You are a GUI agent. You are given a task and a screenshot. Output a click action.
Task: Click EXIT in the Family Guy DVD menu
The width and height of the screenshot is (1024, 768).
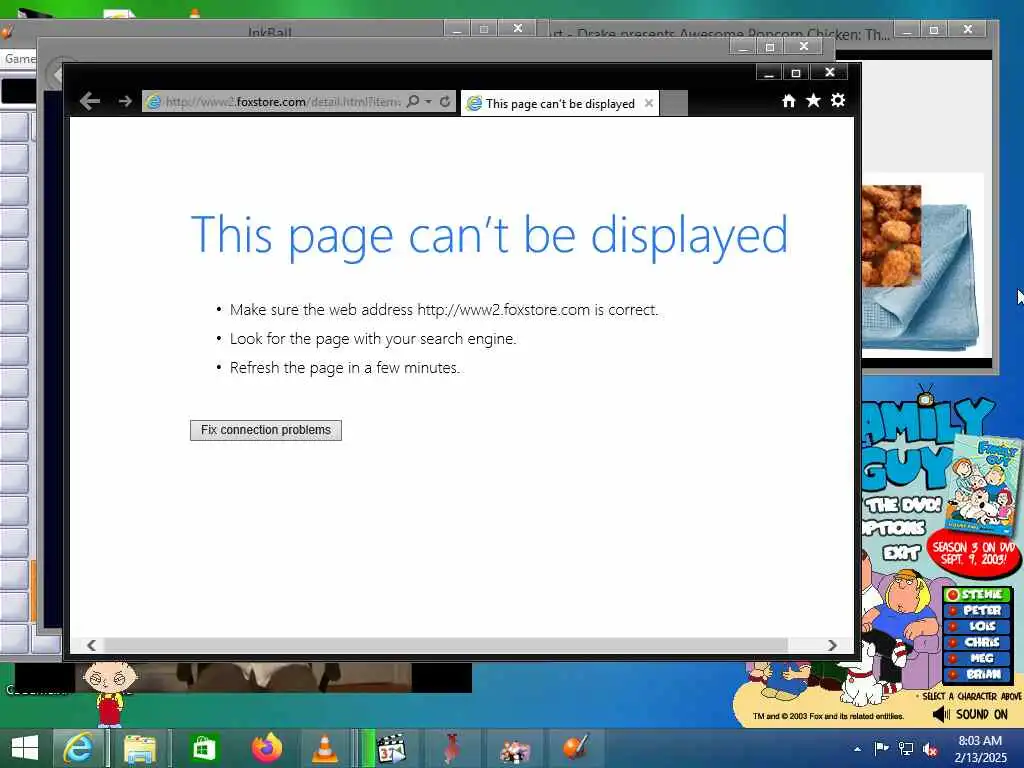[901, 553]
